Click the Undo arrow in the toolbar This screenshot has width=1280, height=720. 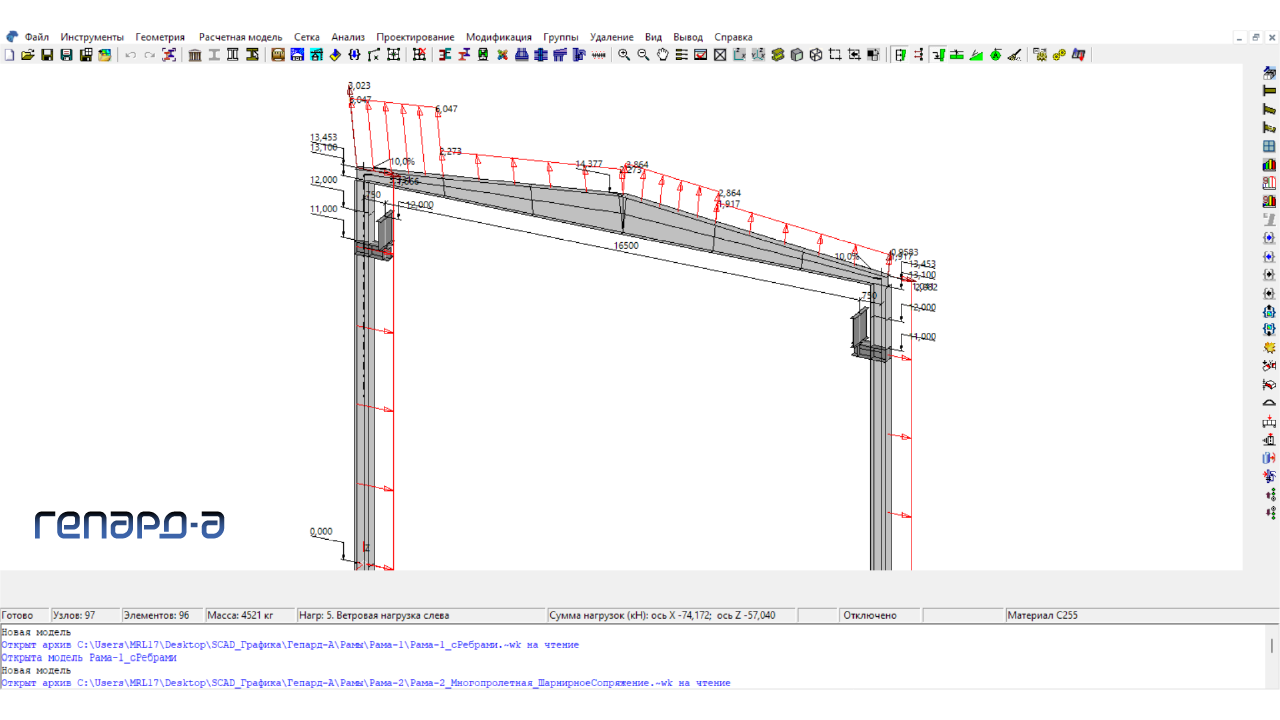131,55
